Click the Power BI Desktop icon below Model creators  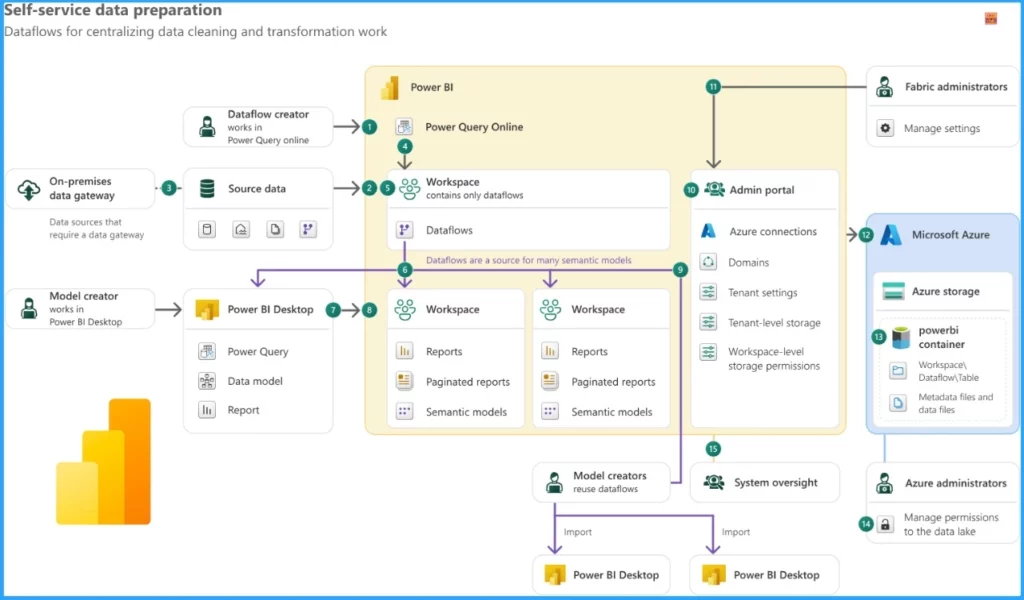tap(554, 575)
